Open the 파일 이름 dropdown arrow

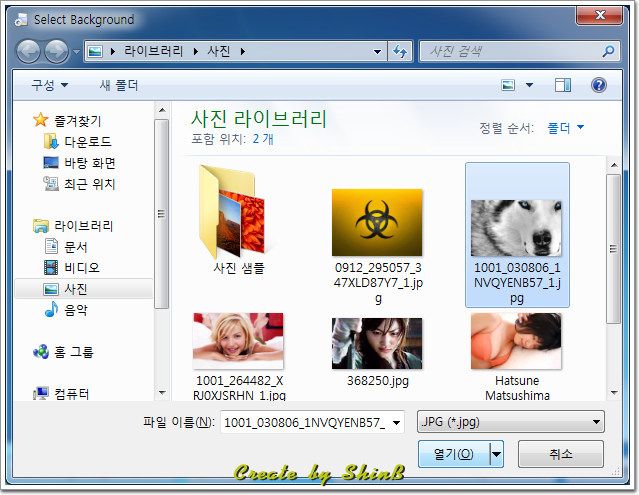tap(397, 422)
